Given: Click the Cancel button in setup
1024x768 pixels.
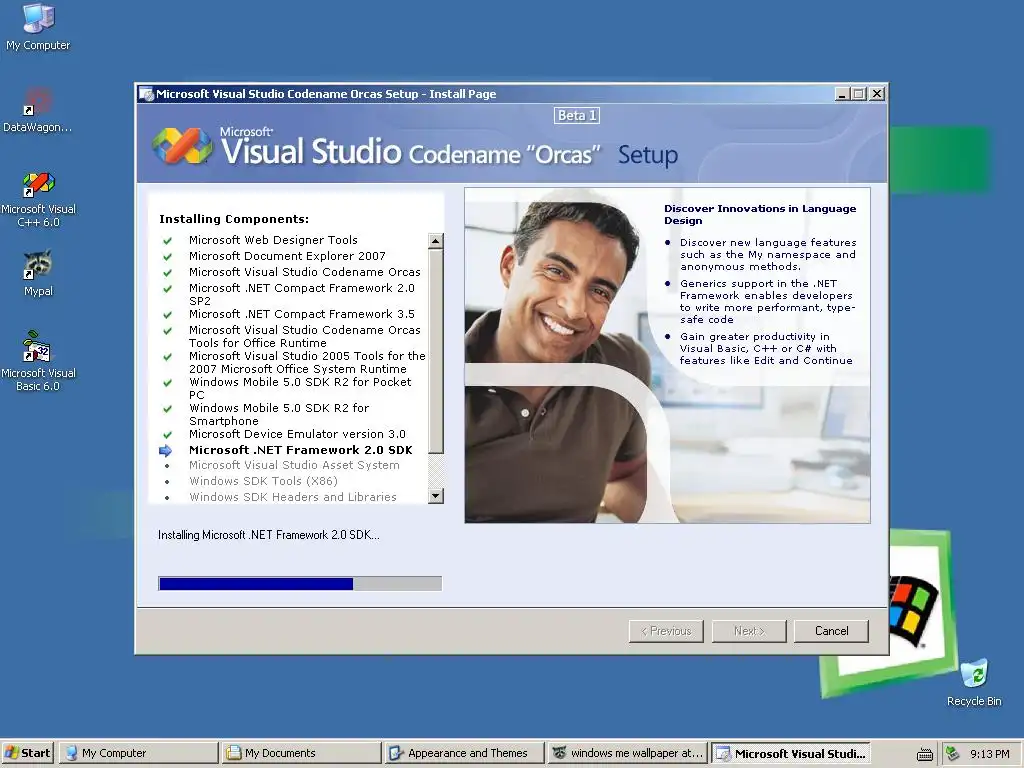Looking at the screenshot, I should (831, 631).
